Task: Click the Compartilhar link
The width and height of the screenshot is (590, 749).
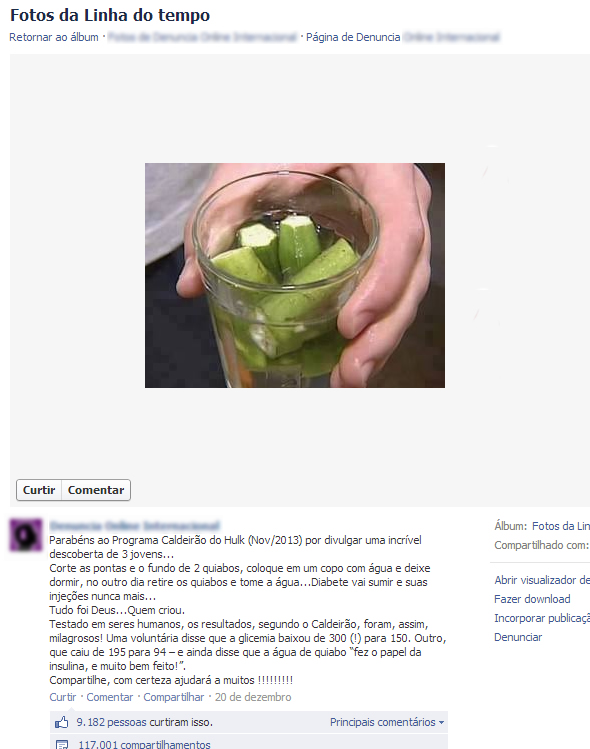Action: pyautogui.click(x=173, y=697)
